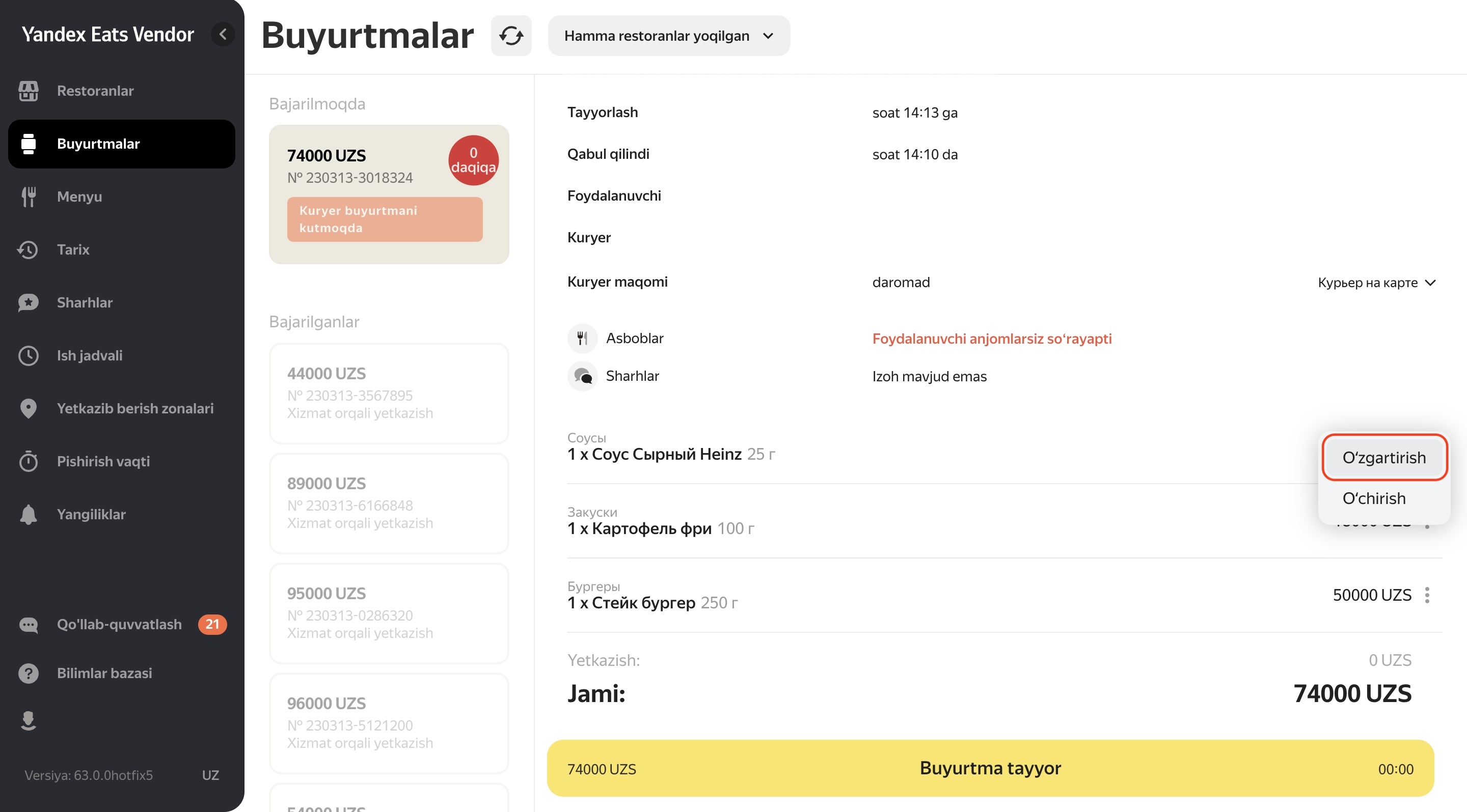Click the Ish jadvali clock icon
Screen dimensions: 1467x812
coord(28,355)
